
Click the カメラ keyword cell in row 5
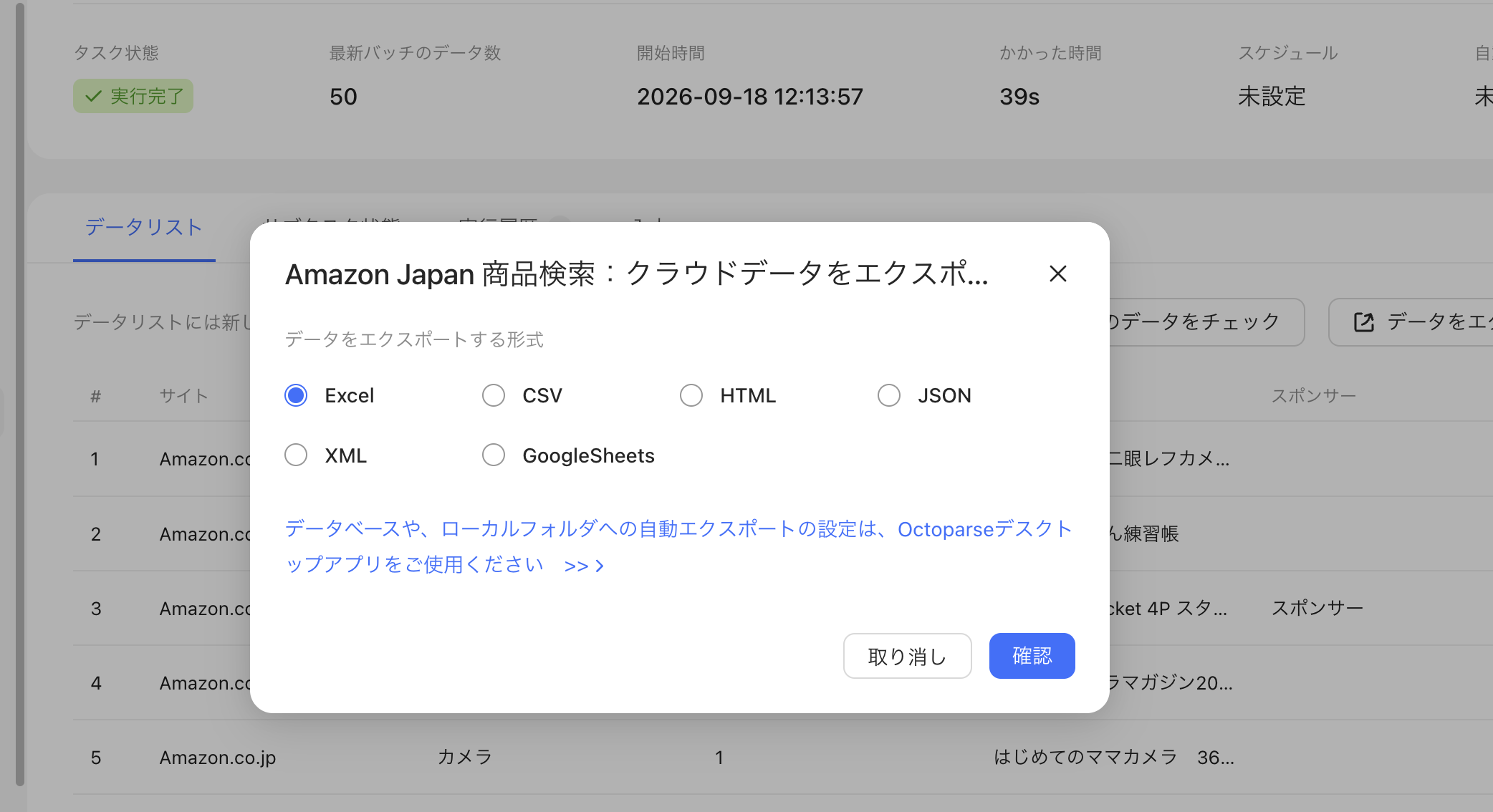point(464,757)
